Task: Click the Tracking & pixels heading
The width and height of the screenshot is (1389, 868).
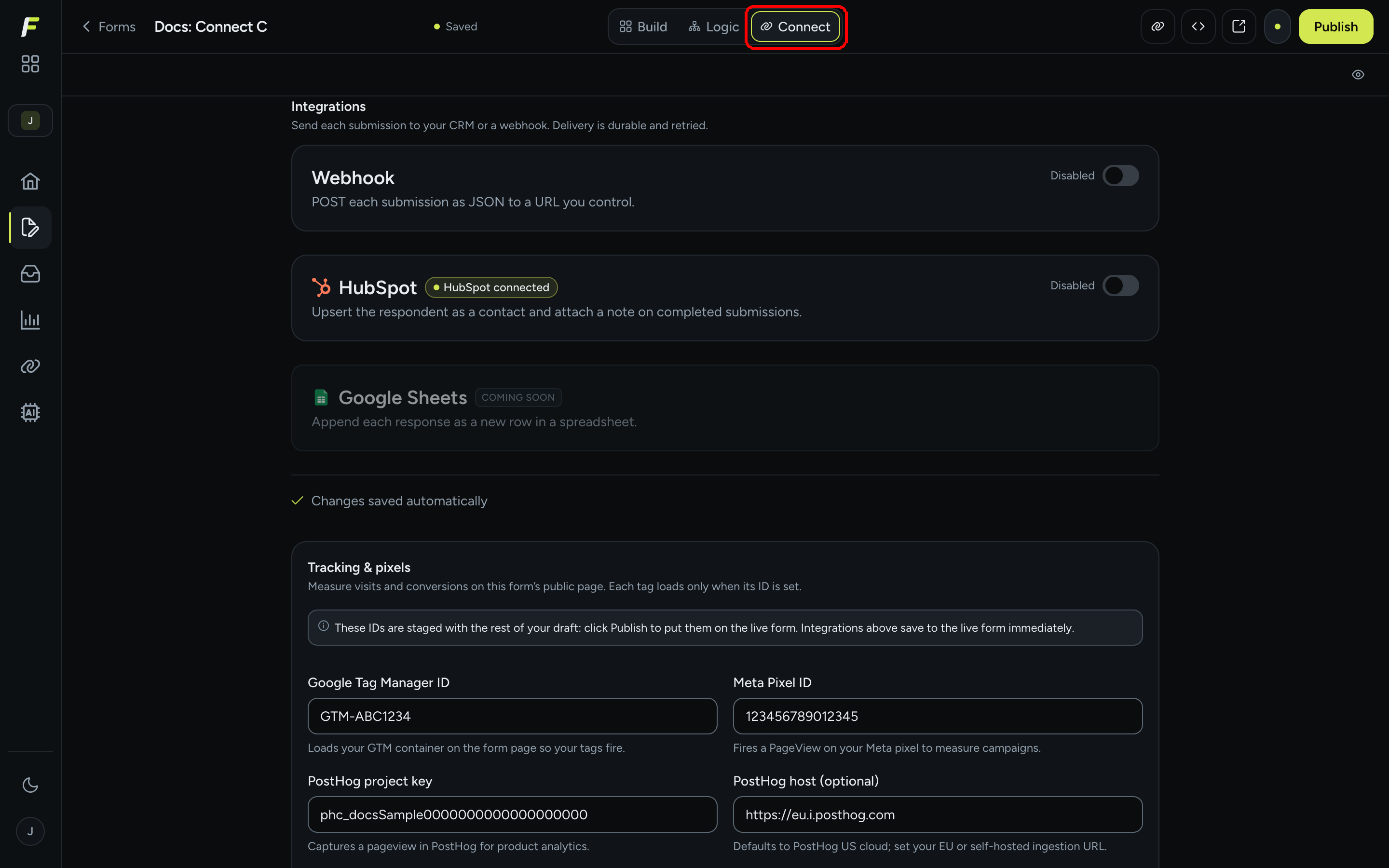Action: (x=359, y=567)
